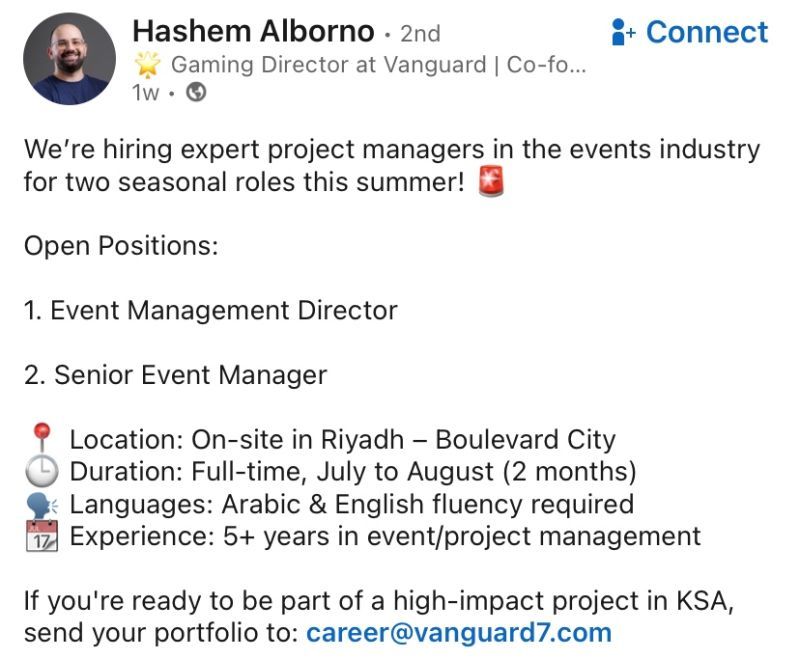
Task: Click the Connect button
Action: coord(689,32)
